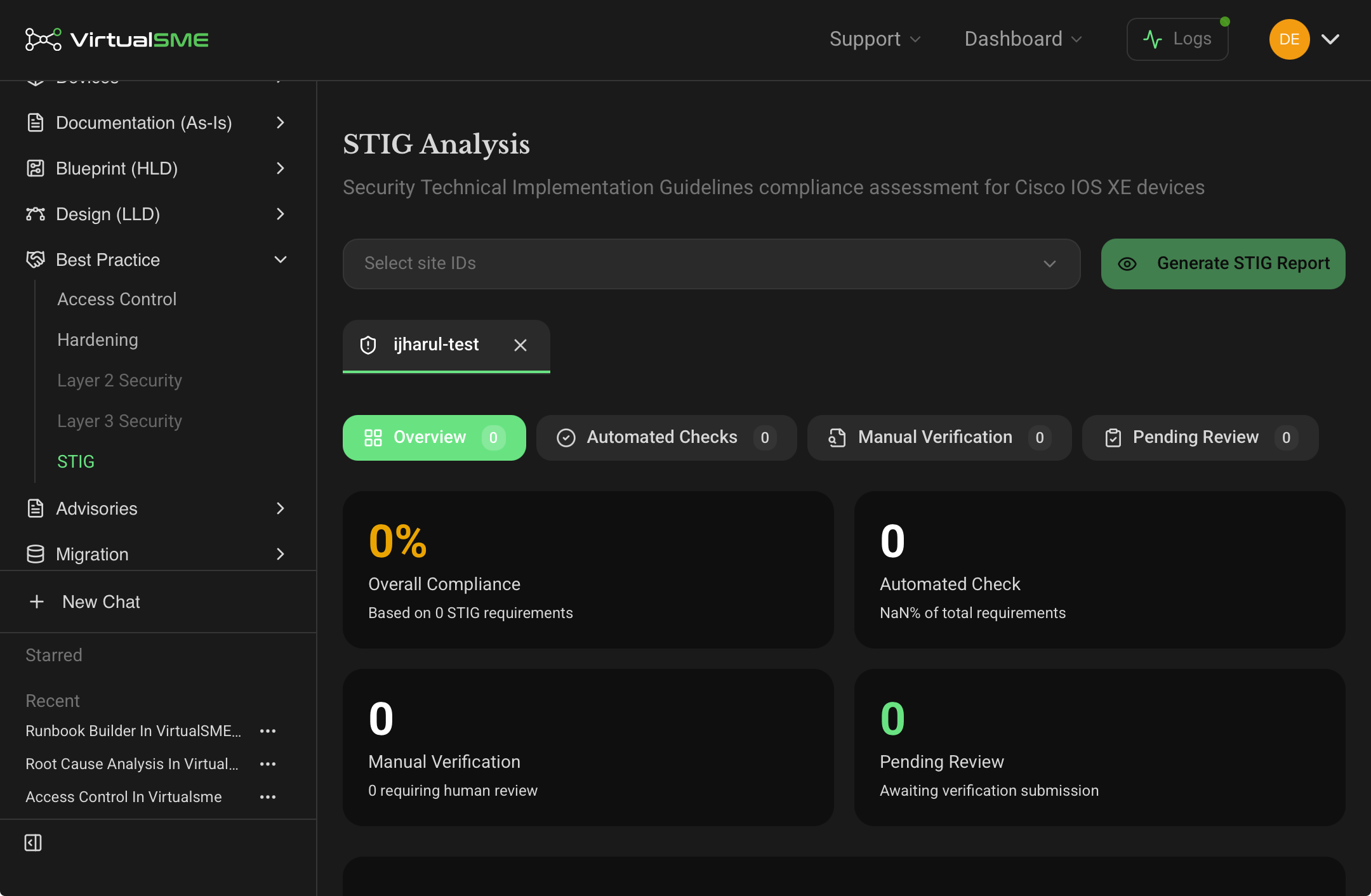The height and width of the screenshot is (896, 1371).
Task: Open Layer 3 Security page
Action: point(119,421)
